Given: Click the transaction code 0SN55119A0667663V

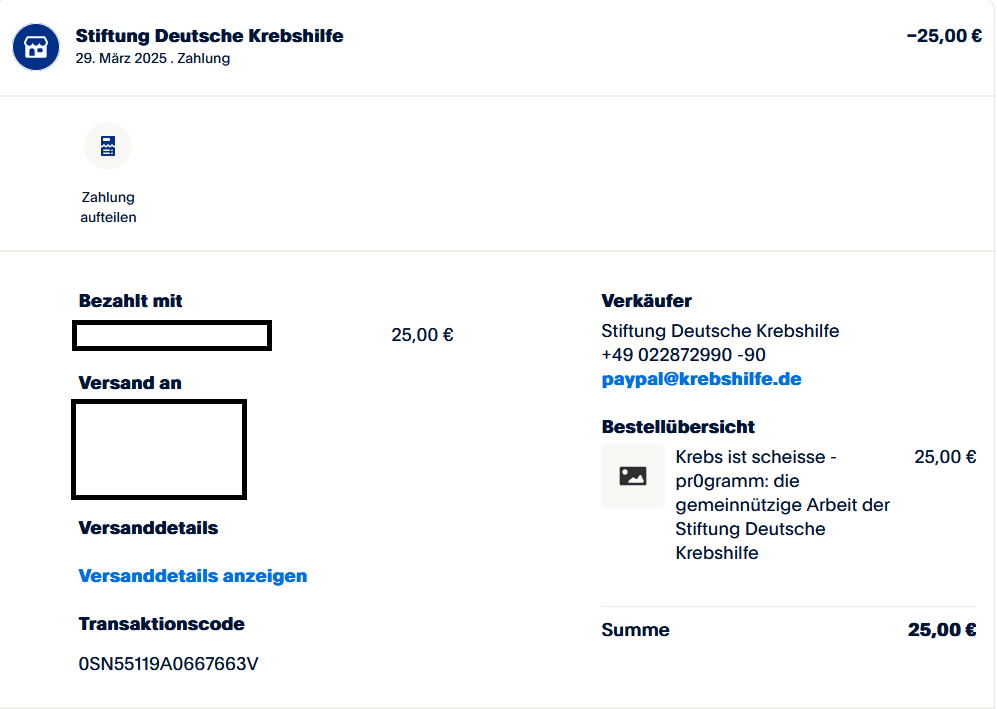Looking at the screenshot, I should (168, 664).
